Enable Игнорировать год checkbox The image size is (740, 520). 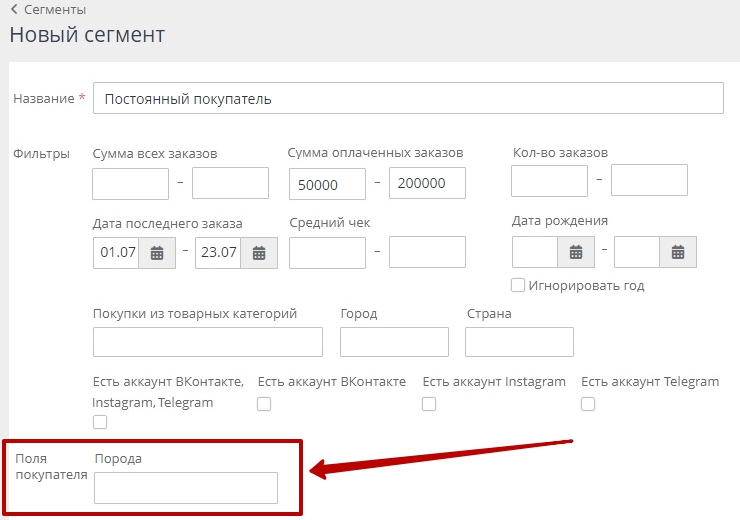518,285
